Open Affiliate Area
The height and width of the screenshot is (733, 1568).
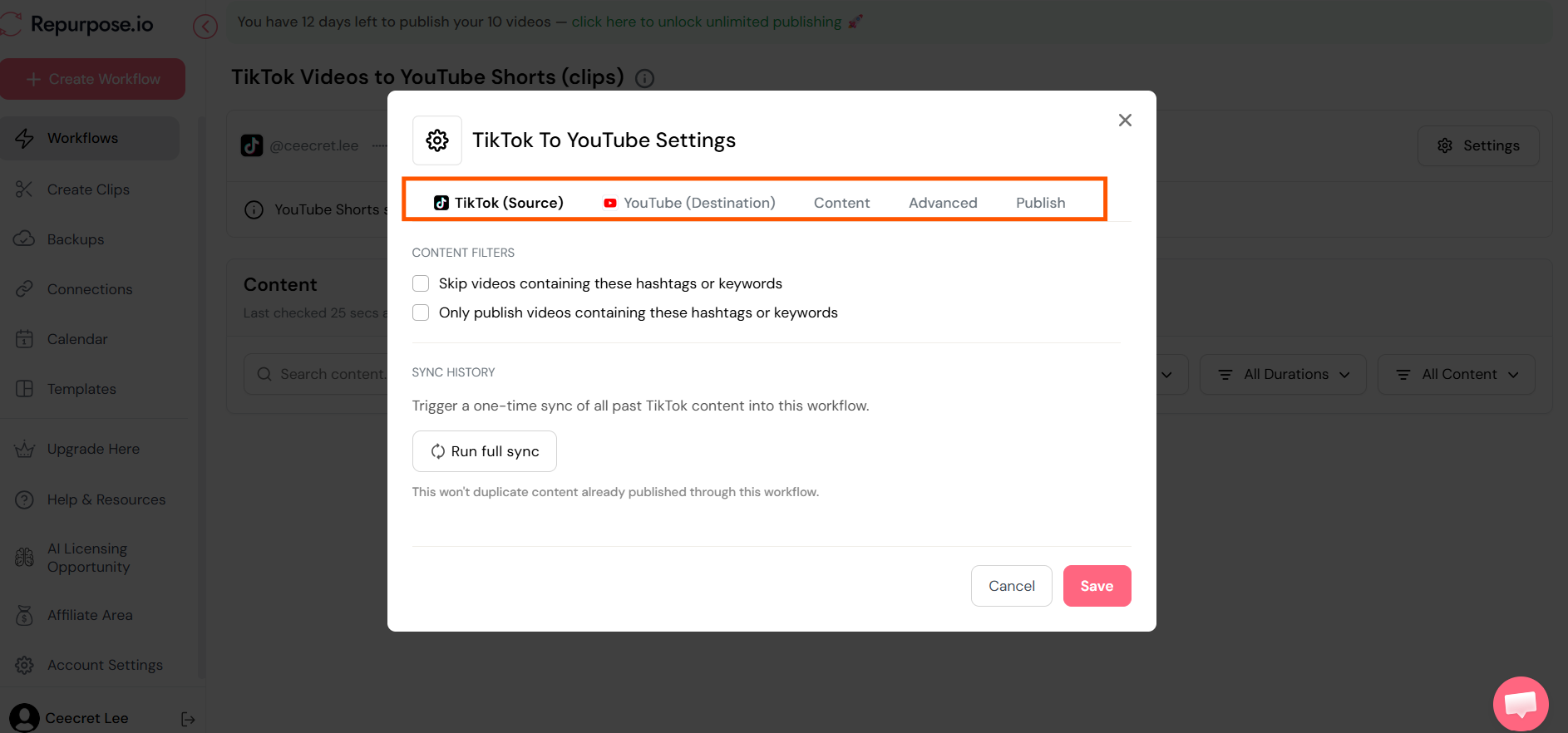click(90, 615)
